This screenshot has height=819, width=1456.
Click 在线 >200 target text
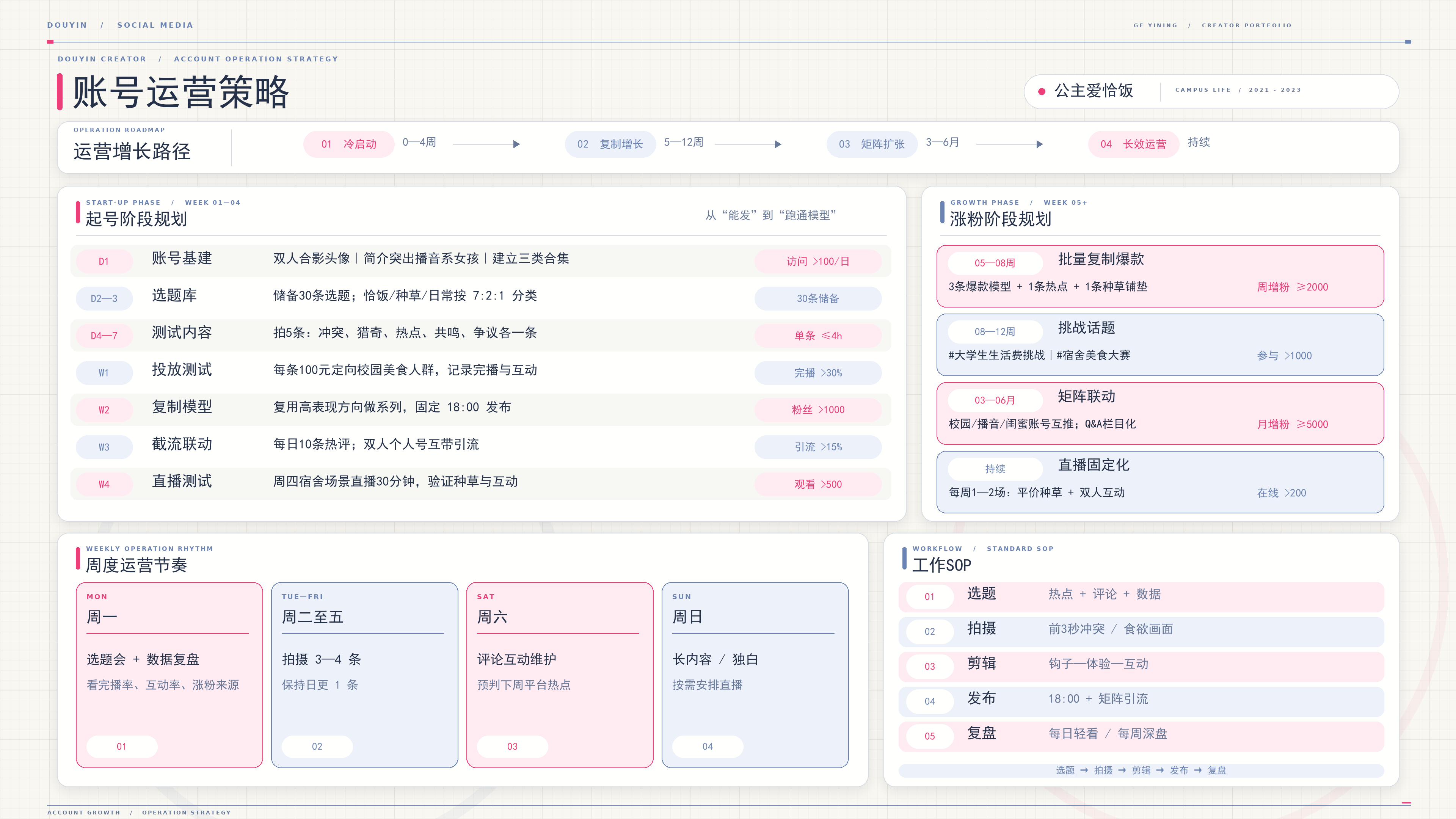(1281, 493)
